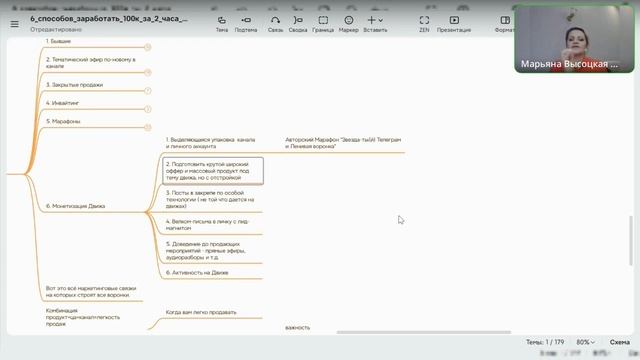This screenshot has height=360, width=640.
Task: Click the Схема outline button
Action: click(x=620, y=342)
